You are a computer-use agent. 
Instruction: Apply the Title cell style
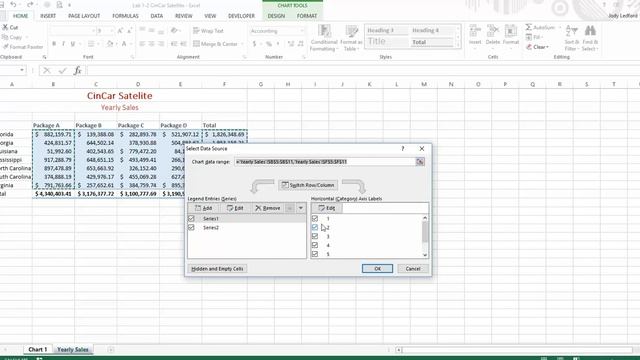click(386, 42)
